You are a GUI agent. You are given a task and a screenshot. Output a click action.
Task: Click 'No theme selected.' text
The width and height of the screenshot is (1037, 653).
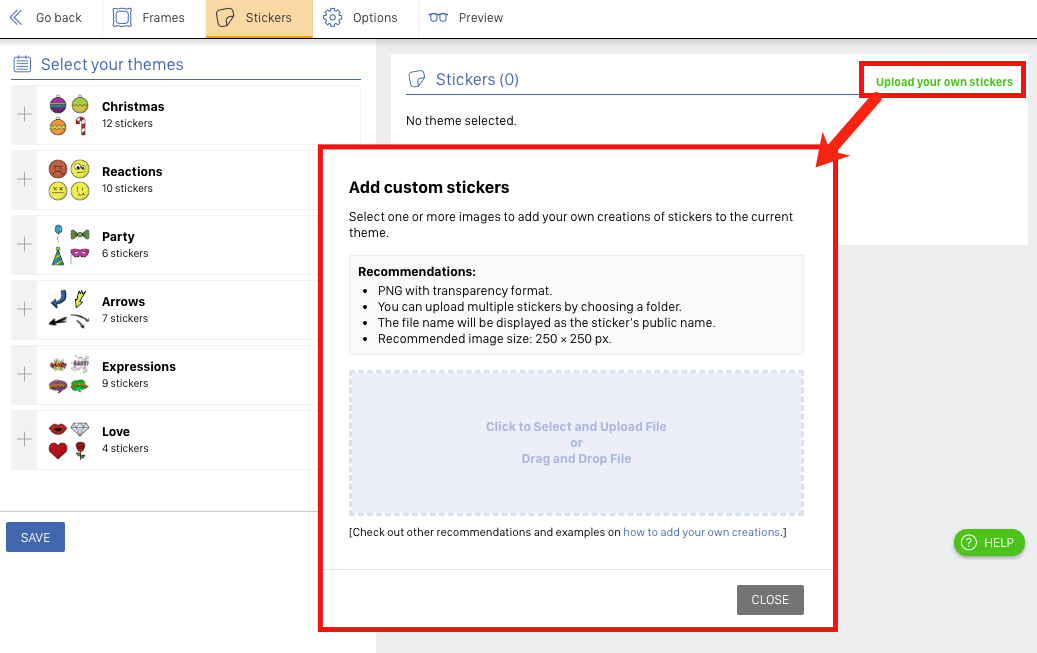click(x=461, y=120)
